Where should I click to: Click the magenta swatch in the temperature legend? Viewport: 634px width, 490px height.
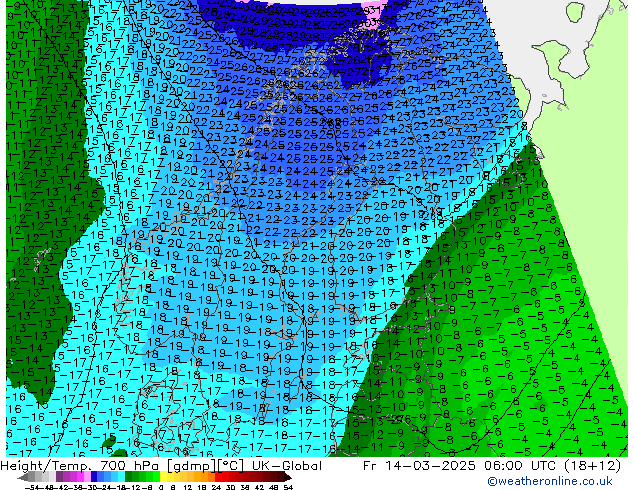[x=80, y=477]
